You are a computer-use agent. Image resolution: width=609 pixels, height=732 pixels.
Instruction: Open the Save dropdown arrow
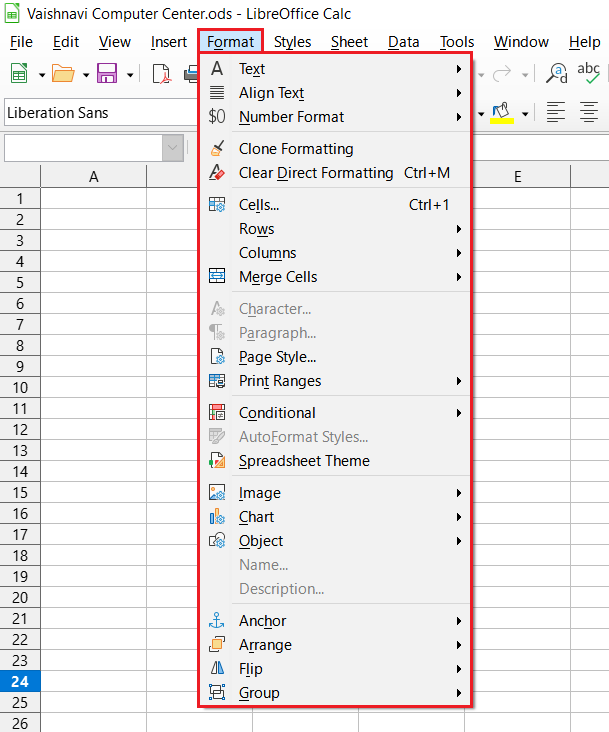click(130, 75)
